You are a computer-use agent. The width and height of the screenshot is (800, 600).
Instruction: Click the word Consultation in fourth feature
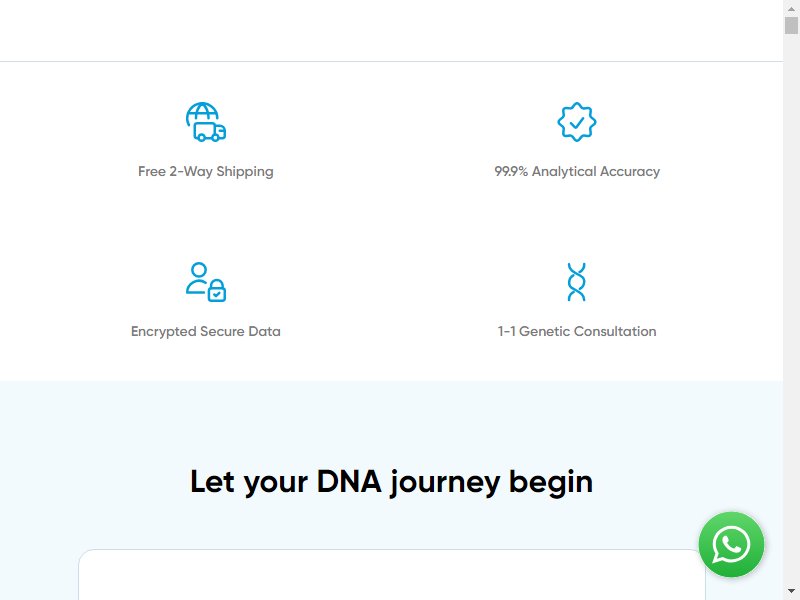tap(616, 331)
